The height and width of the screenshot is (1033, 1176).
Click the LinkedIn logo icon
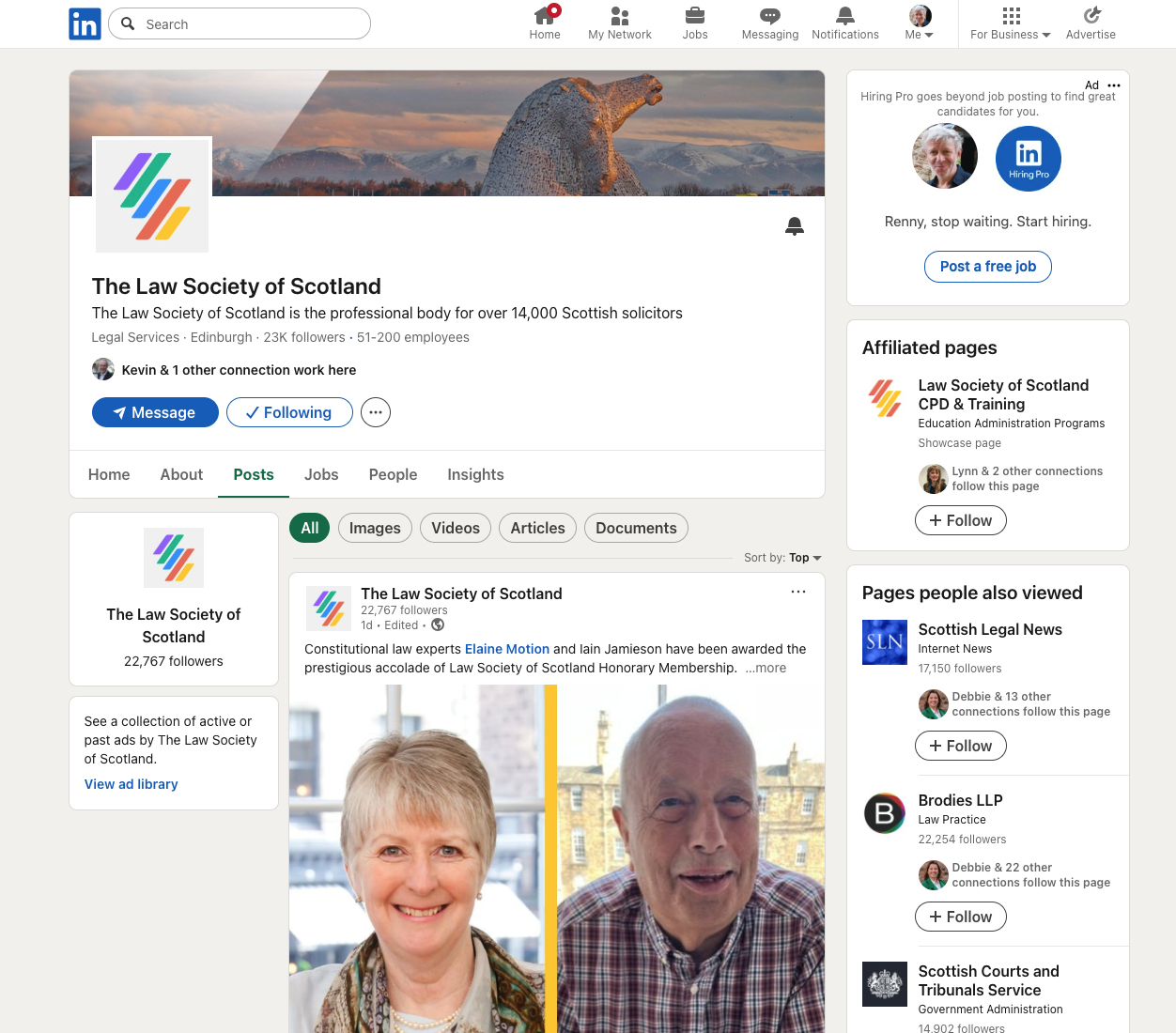[x=85, y=23]
